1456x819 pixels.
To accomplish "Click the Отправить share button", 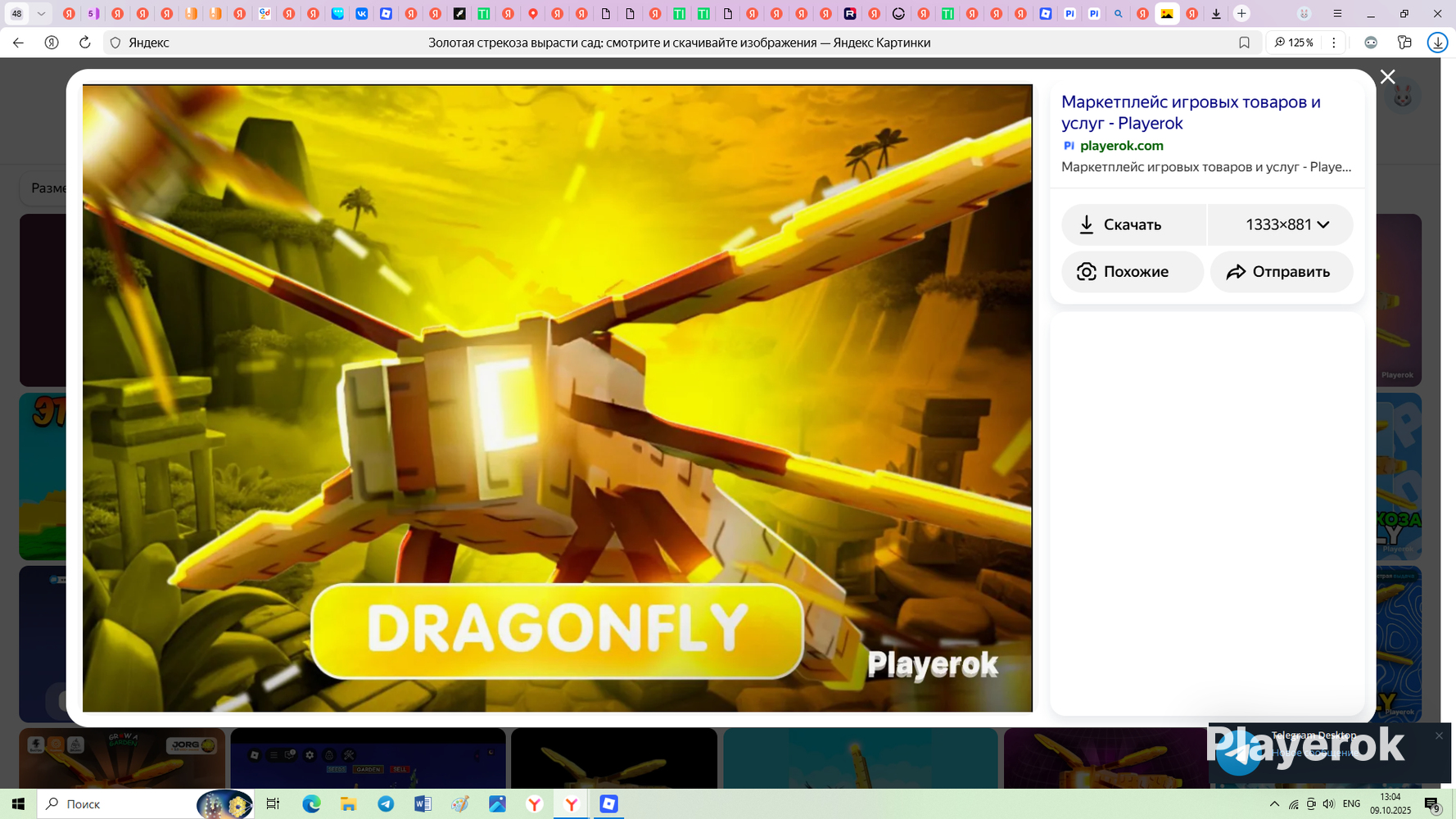I will tap(1282, 272).
